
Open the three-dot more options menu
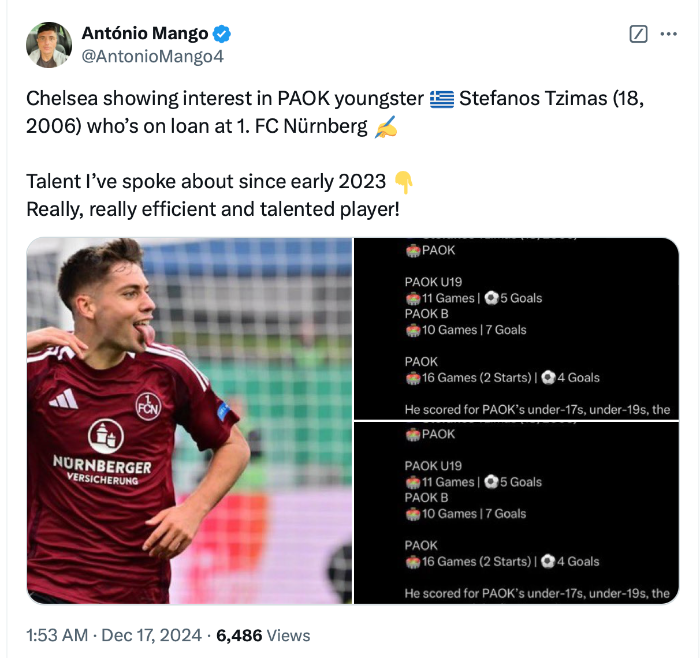click(x=668, y=34)
